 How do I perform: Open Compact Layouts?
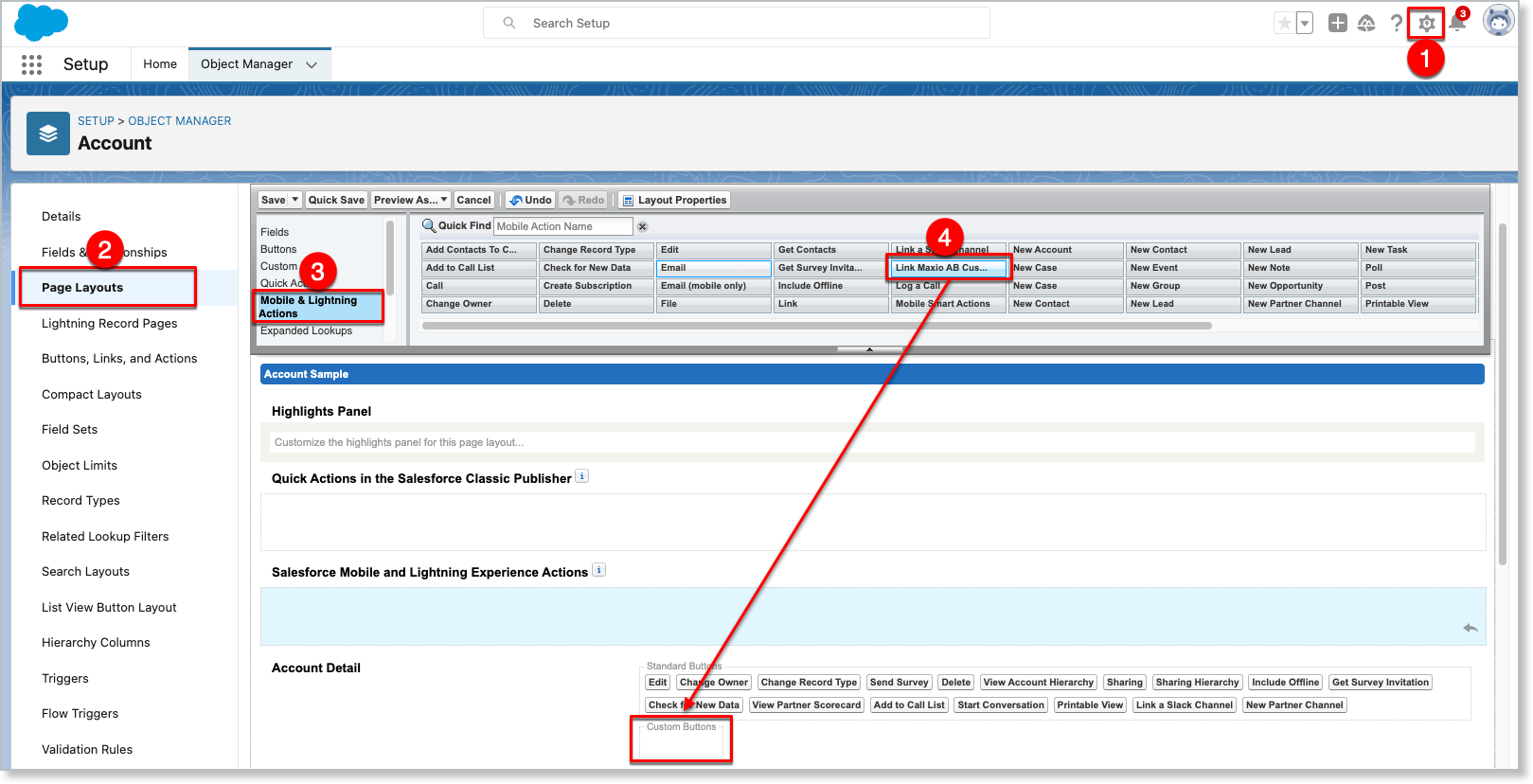point(92,395)
